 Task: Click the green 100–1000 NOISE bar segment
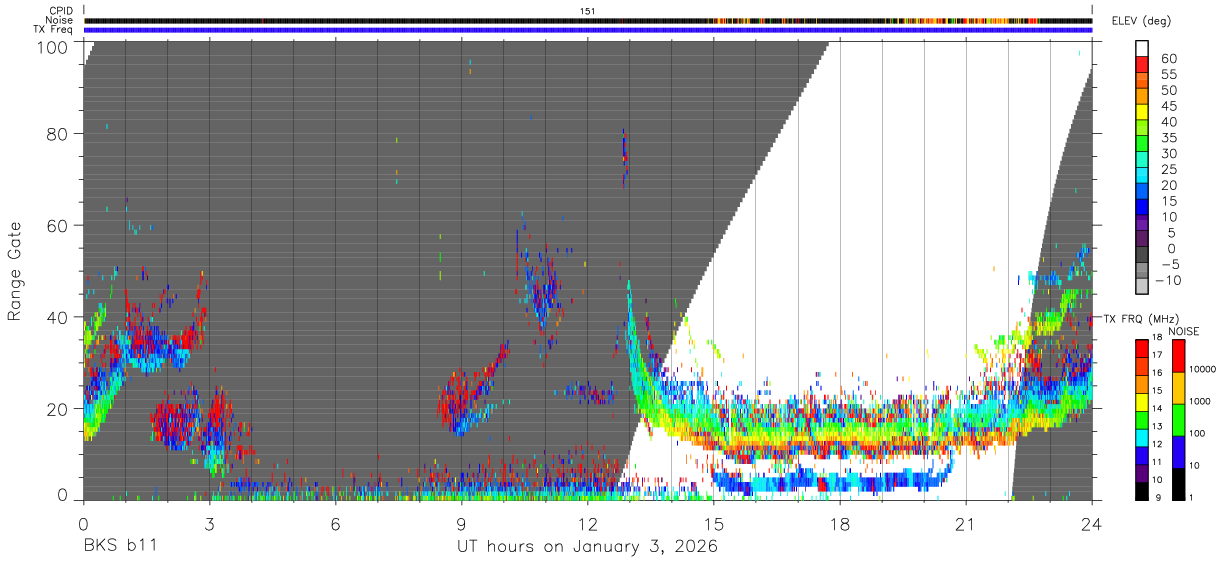click(x=1178, y=419)
